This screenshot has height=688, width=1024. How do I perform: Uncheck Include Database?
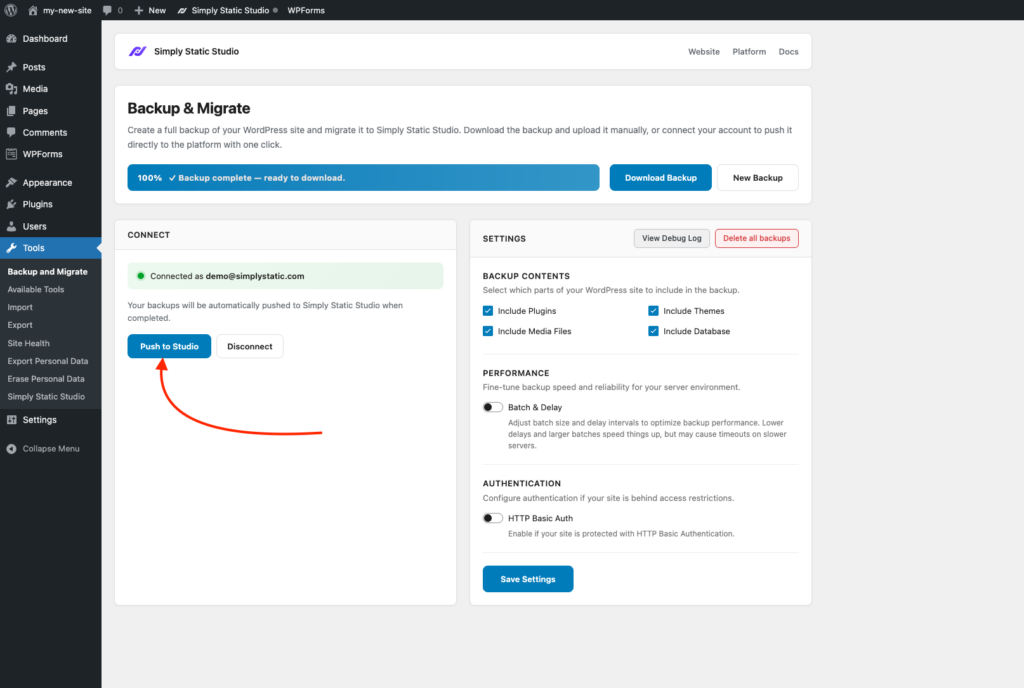click(x=653, y=330)
